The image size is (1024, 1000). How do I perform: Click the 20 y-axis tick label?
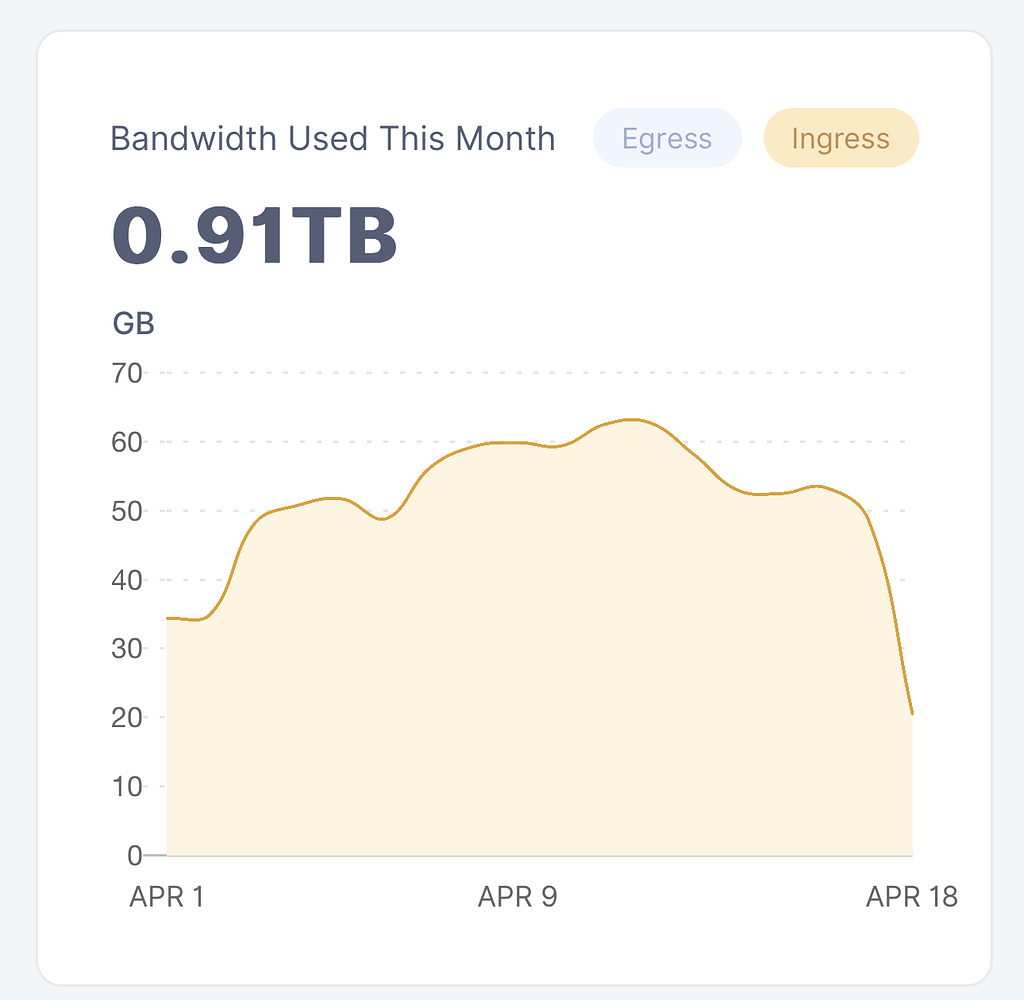coord(128,718)
